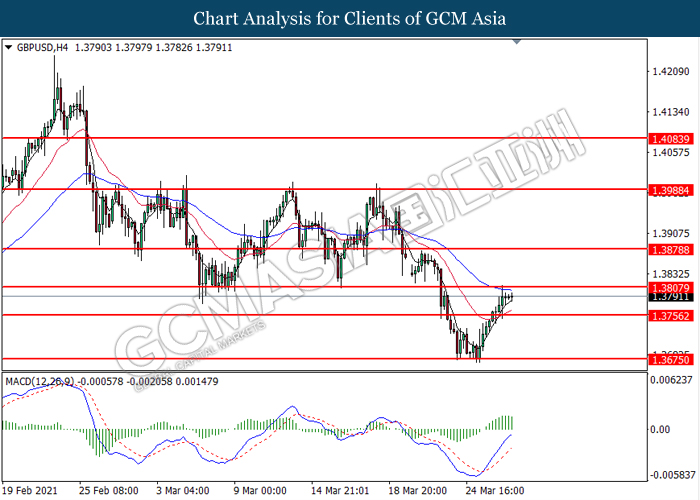This screenshot has height=500, width=700.
Task: Click the 3 Mar 04:00 time label
Action: point(183,491)
